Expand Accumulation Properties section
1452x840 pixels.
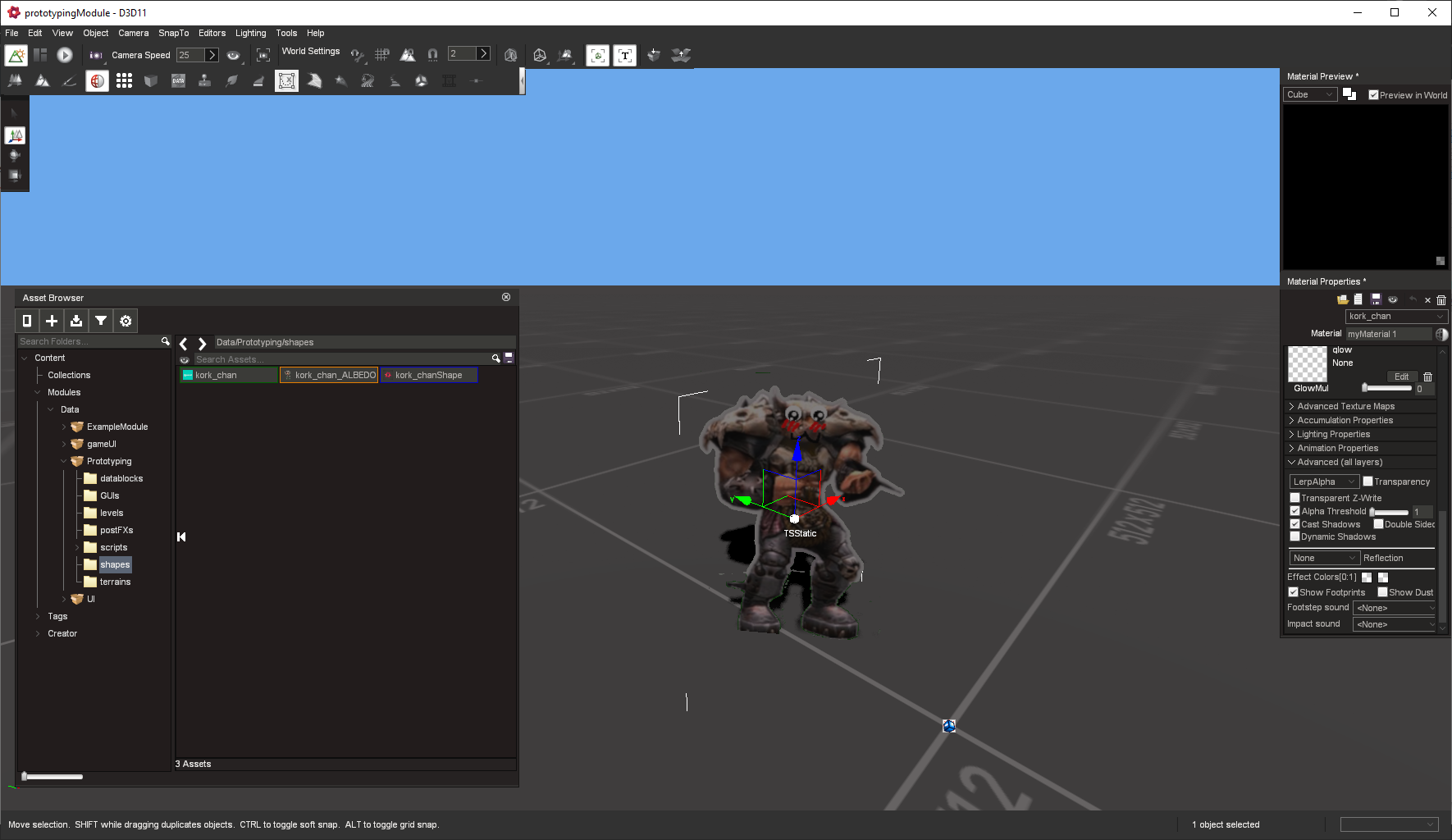(x=1360, y=420)
